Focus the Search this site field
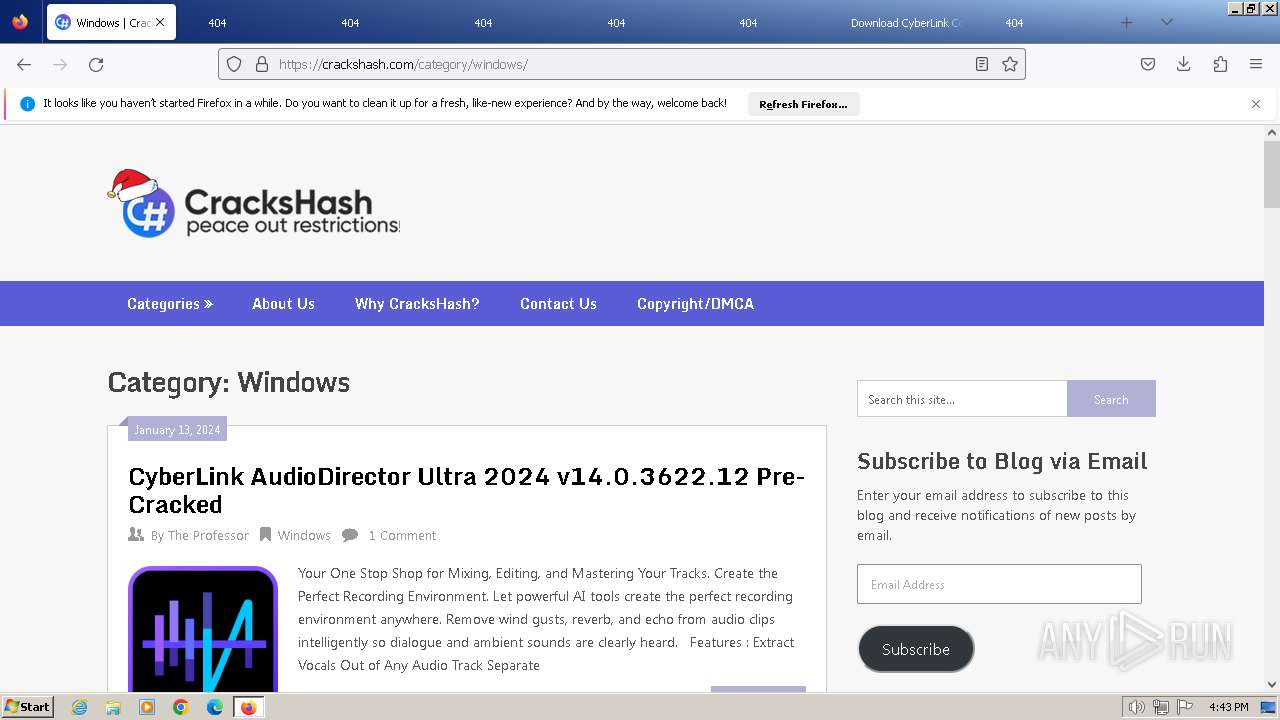Image resolution: width=1280 pixels, height=720 pixels. pyautogui.click(x=962, y=399)
